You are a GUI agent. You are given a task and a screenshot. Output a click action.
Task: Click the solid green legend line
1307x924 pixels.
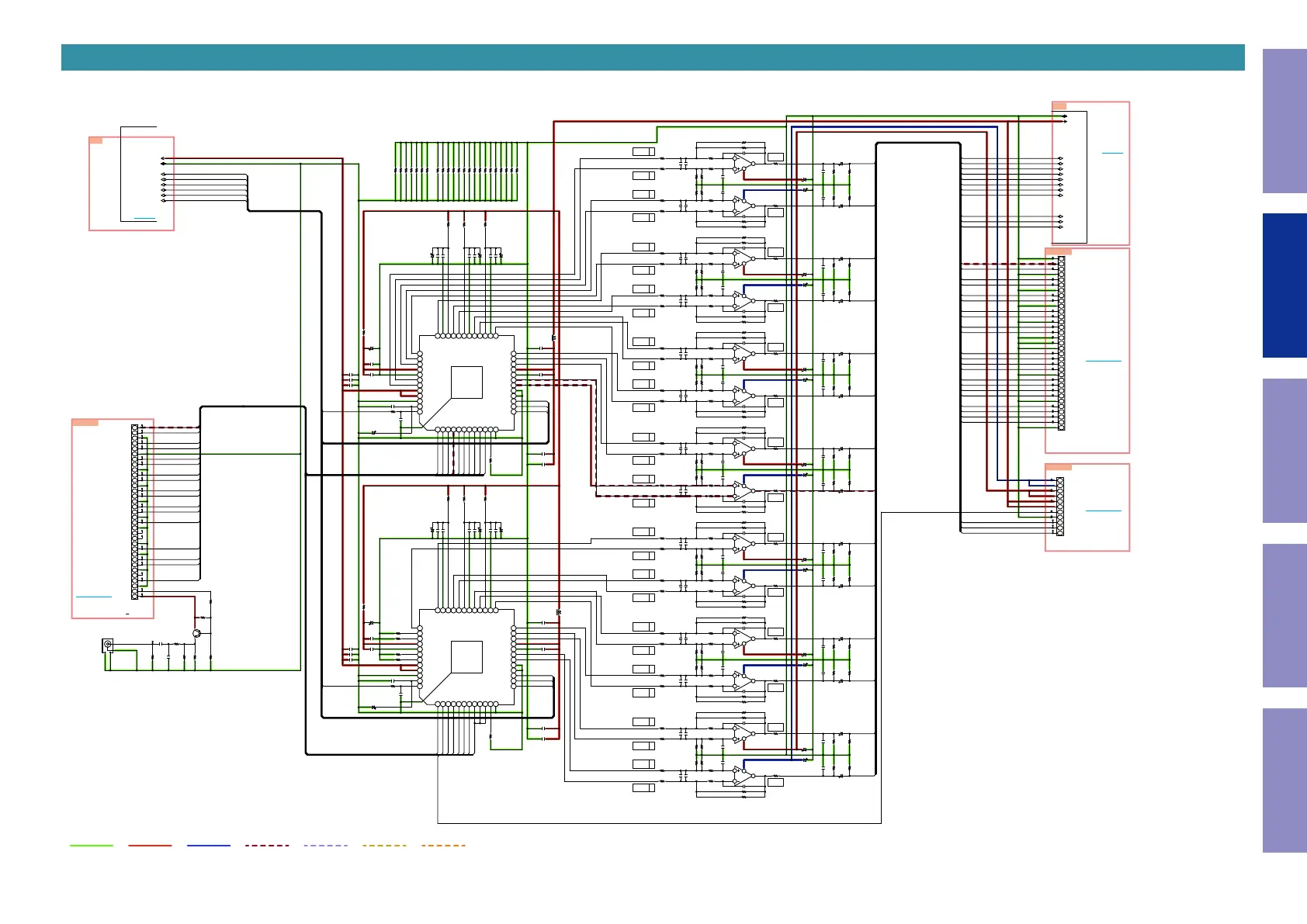(x=92, y=846)
